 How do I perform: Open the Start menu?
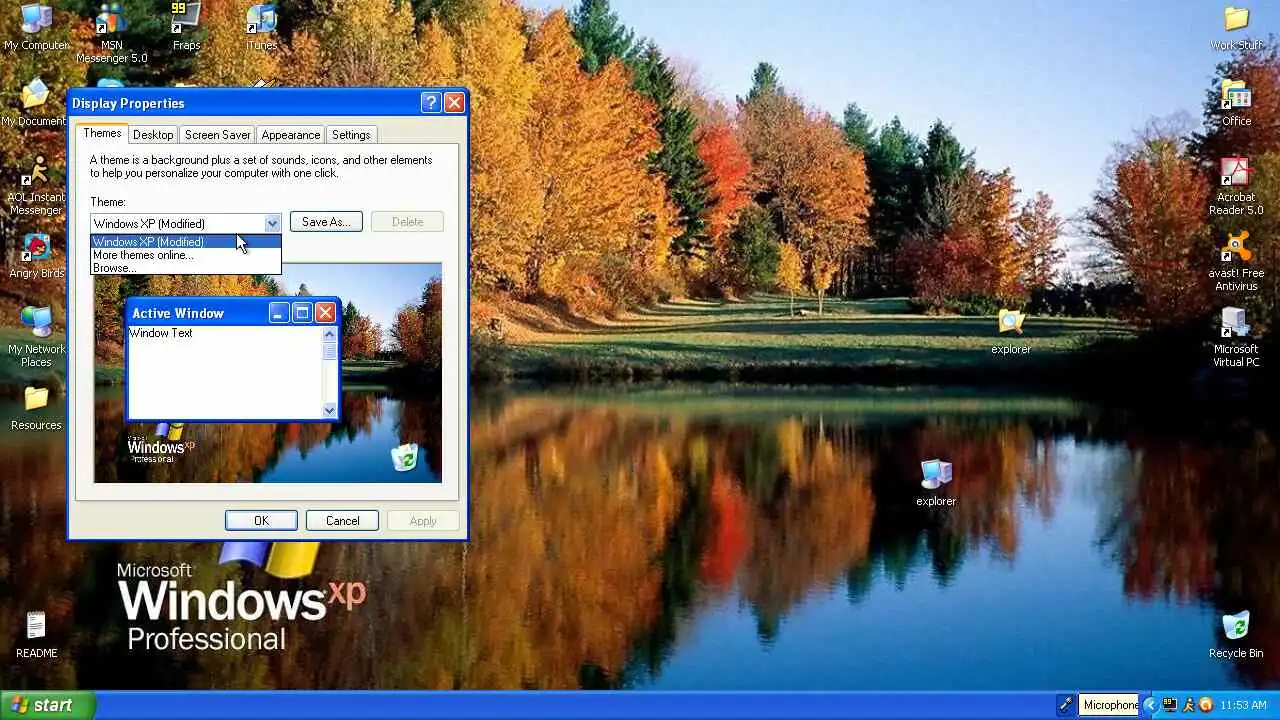tap(48, 705)
